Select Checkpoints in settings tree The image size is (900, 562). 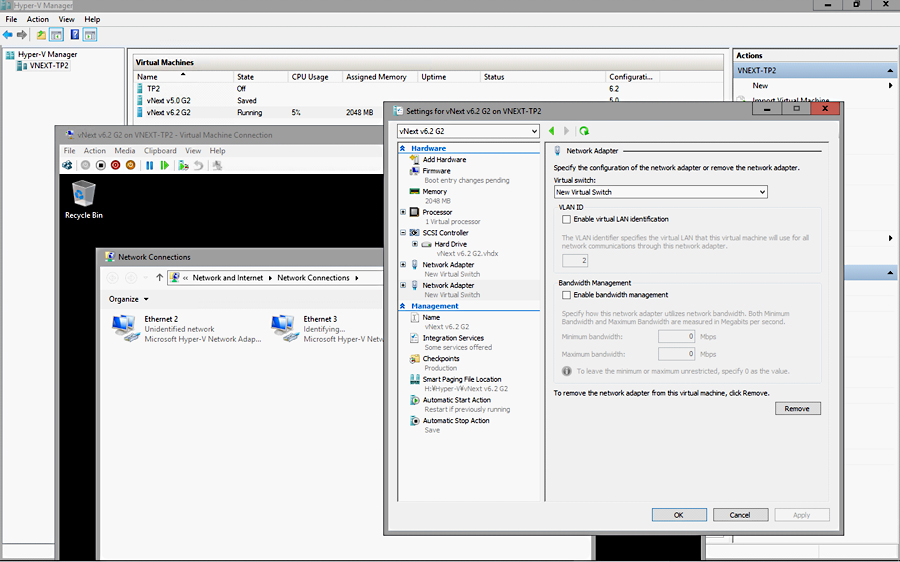pyautogui.click(x=441, y=359)
